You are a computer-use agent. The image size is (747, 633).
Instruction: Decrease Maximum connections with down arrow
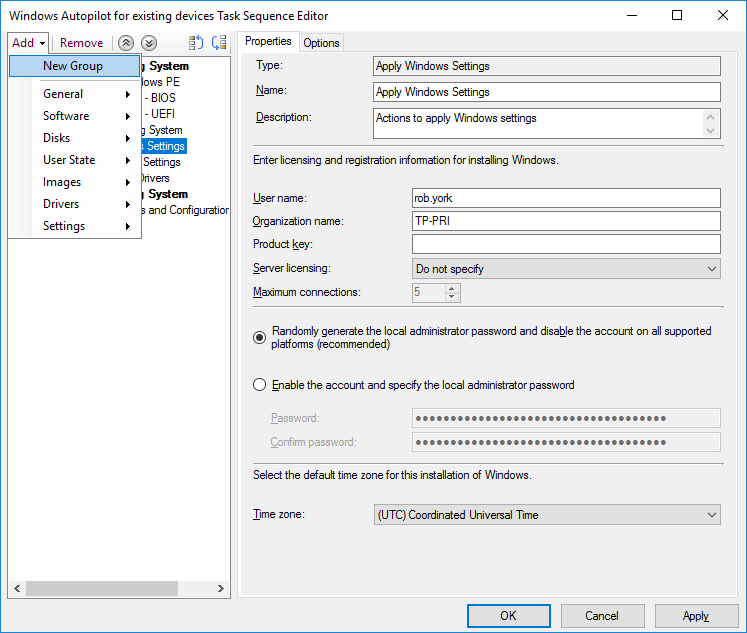click(x=452, y=297)
